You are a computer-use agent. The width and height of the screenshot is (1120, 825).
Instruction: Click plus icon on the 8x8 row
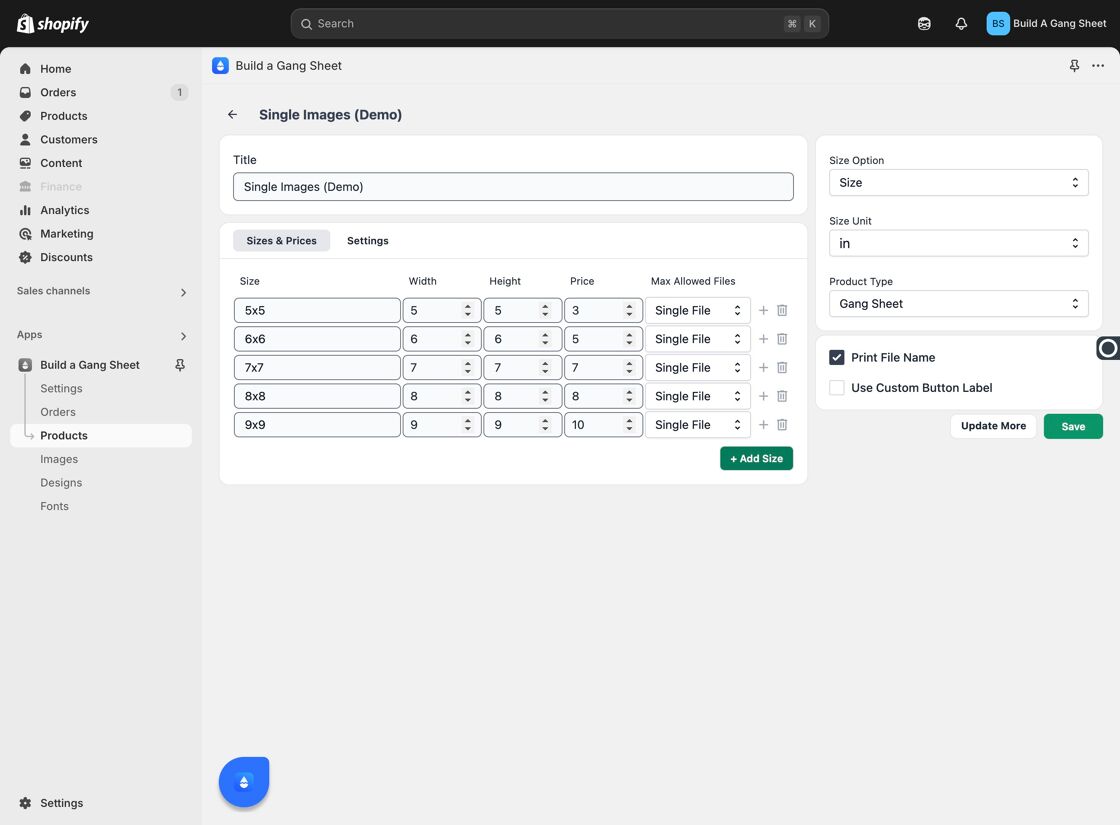point(763,396)
